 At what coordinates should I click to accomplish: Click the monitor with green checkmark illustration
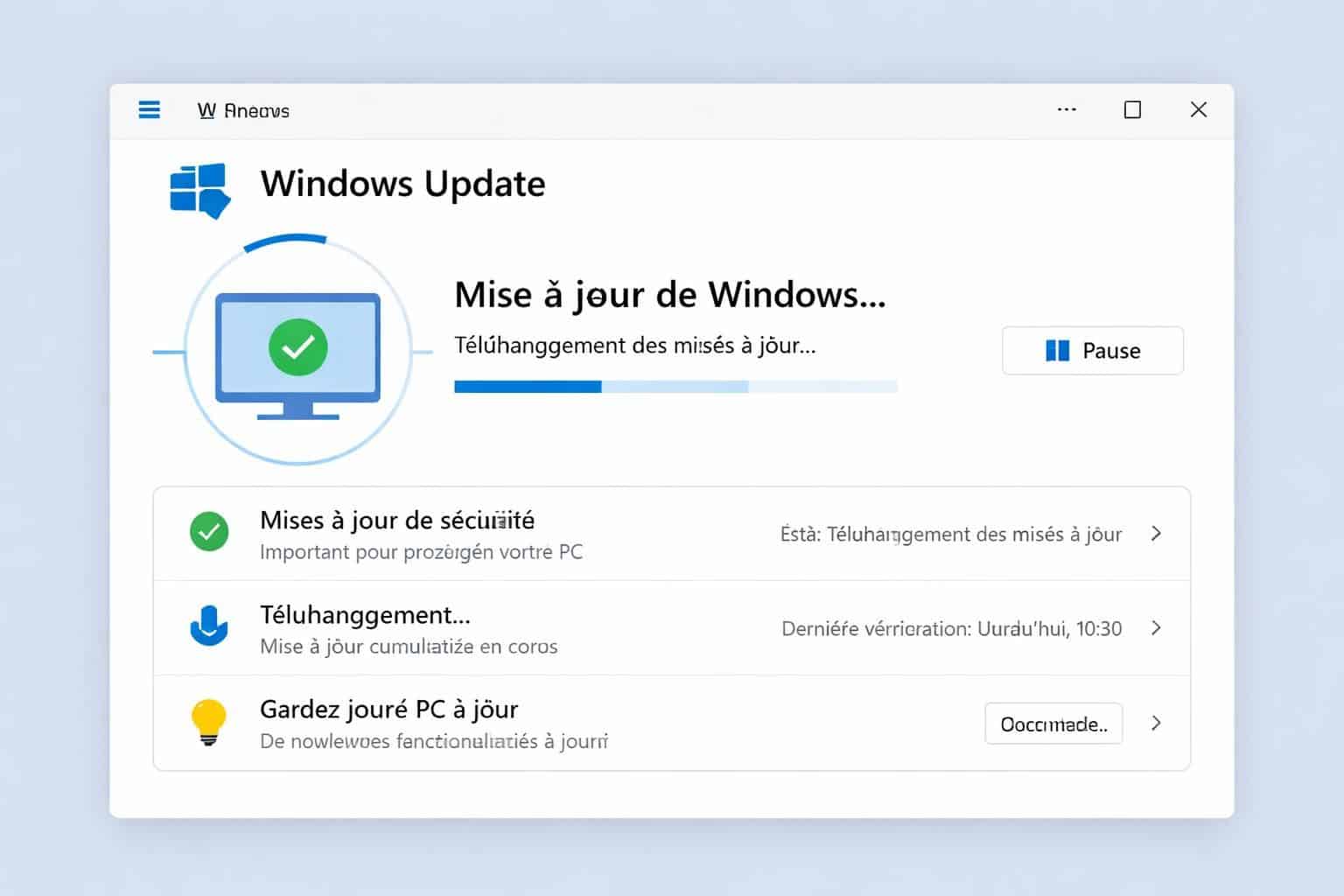pyautogui.click(x=297, y=355)
